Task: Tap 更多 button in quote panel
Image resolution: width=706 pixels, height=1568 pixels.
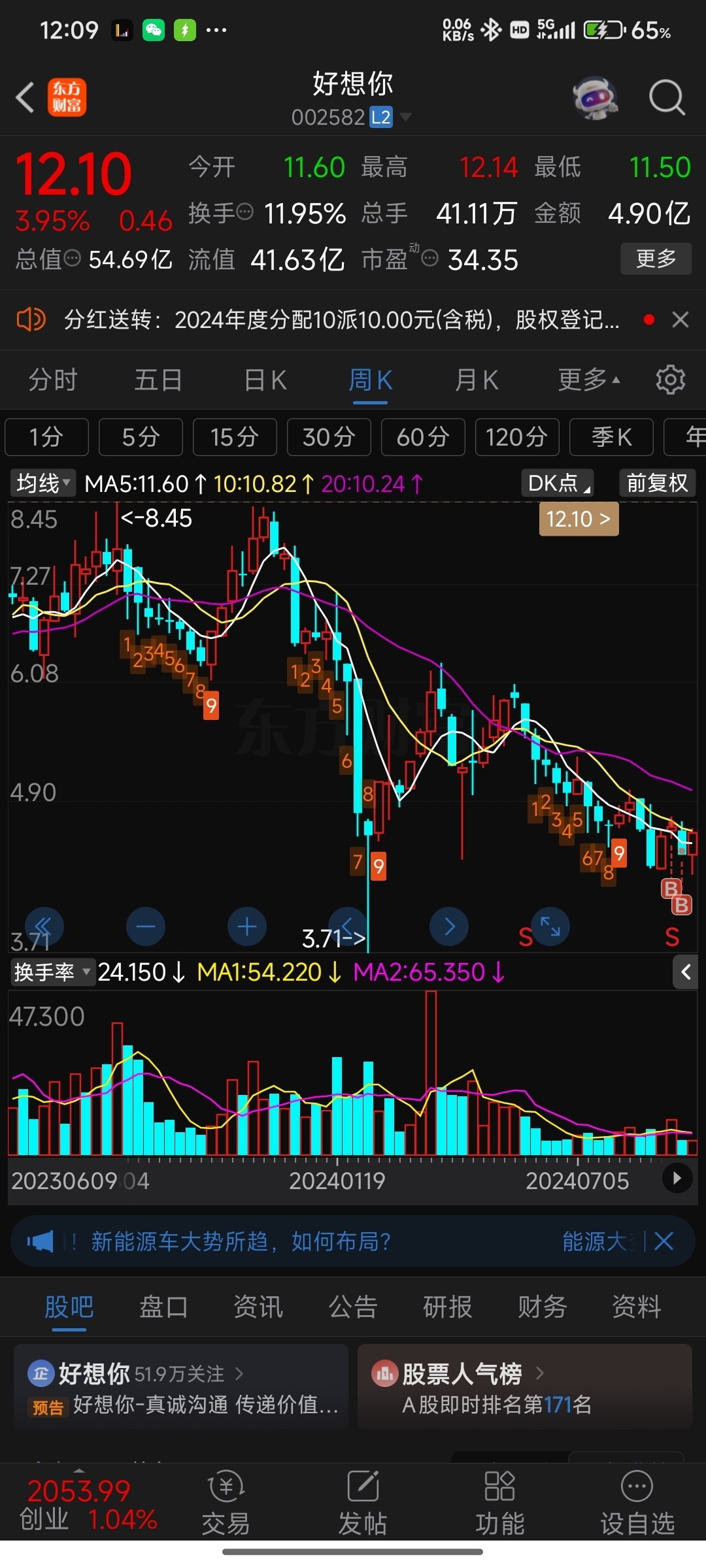Action: click(656, 259)
